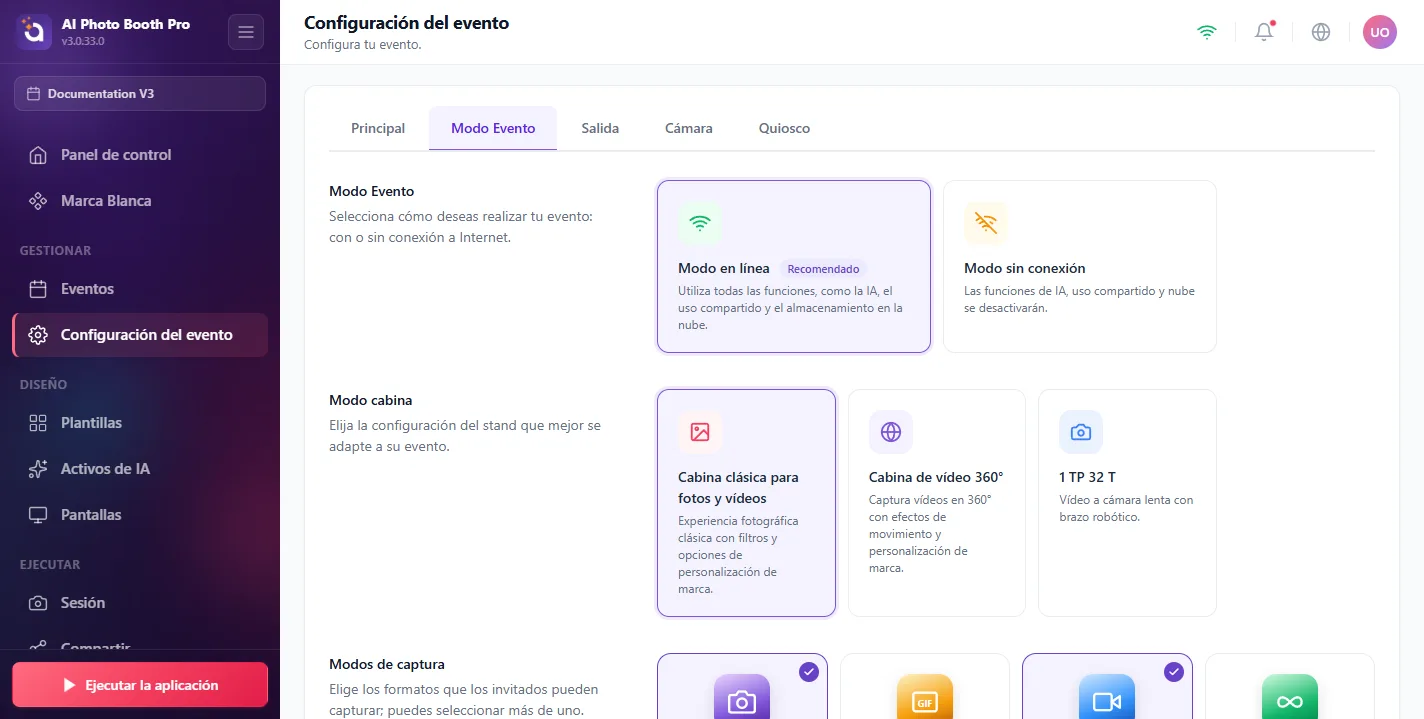This screenshot has height=719, width=1424.
Task: Click the Marca Blanca diamond icon
Action: [x=38, y=201]
